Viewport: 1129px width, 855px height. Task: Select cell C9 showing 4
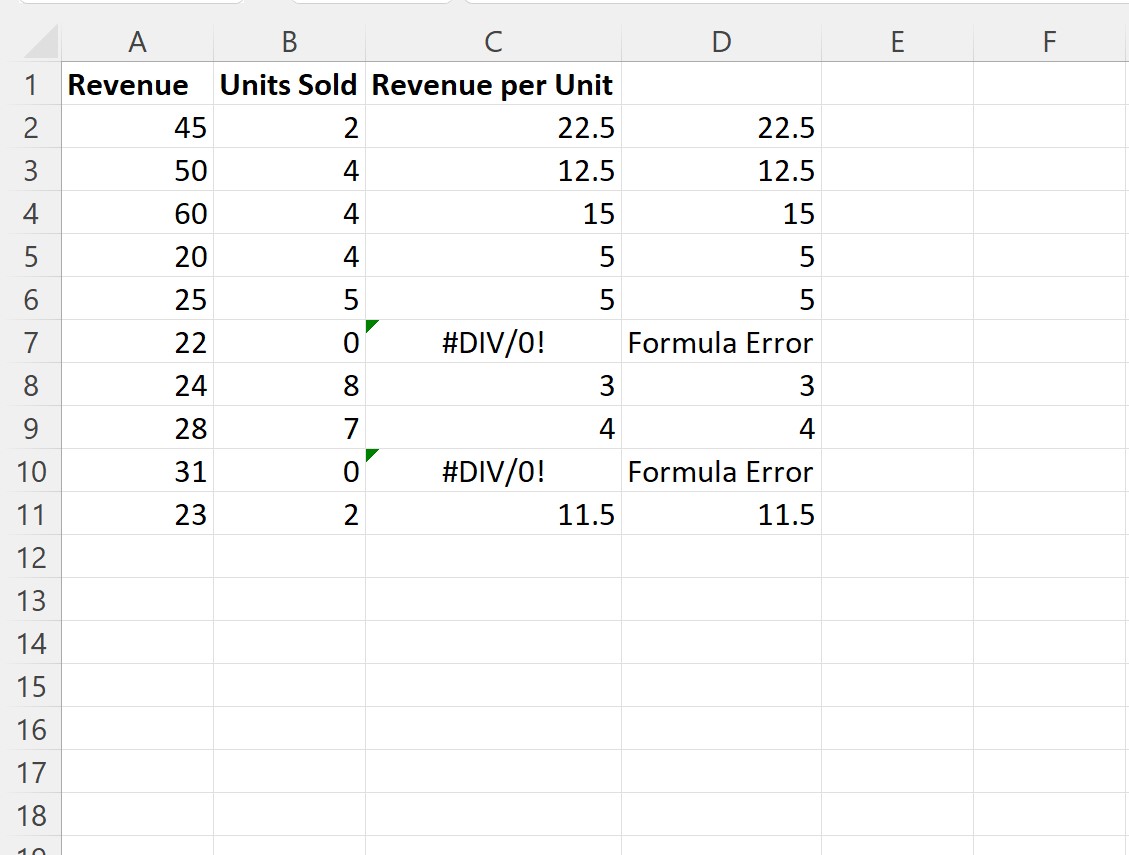click(493, 428)
